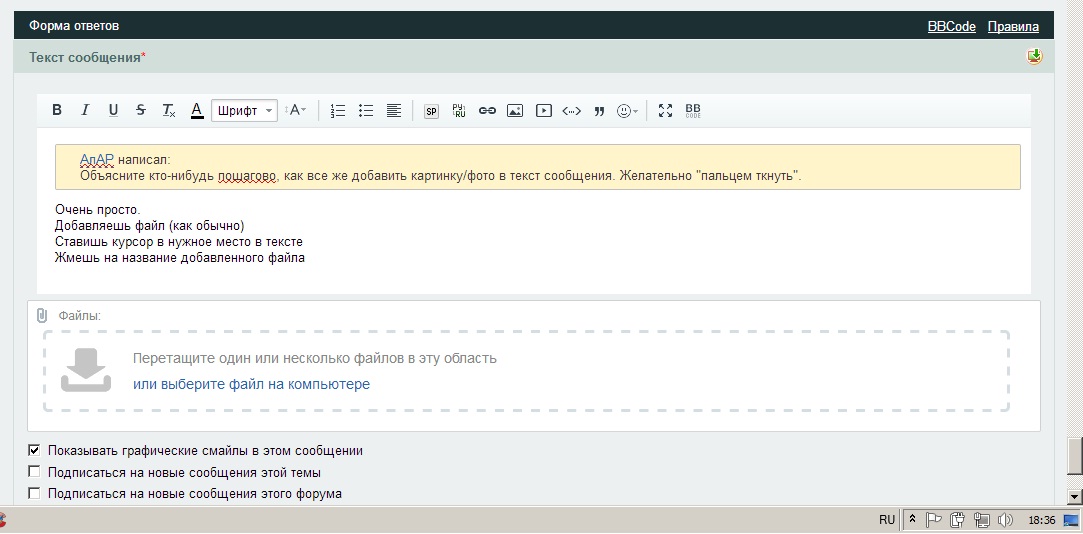Toggle bold text formatting
Viewport: 1083px width, 534px height.
57,111
